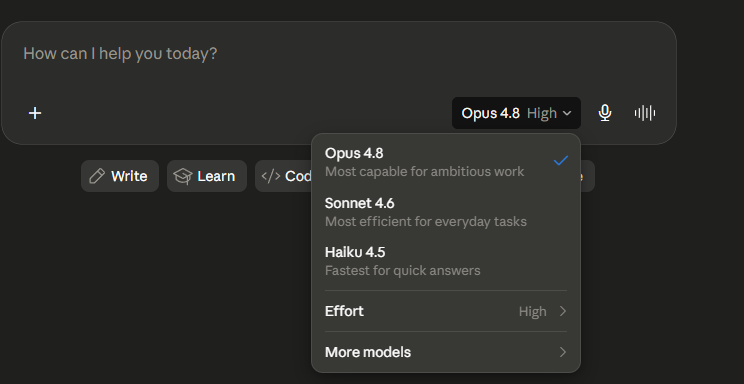
Task: Select Opus 4.8 model option
Action: [x=446, y=162]
